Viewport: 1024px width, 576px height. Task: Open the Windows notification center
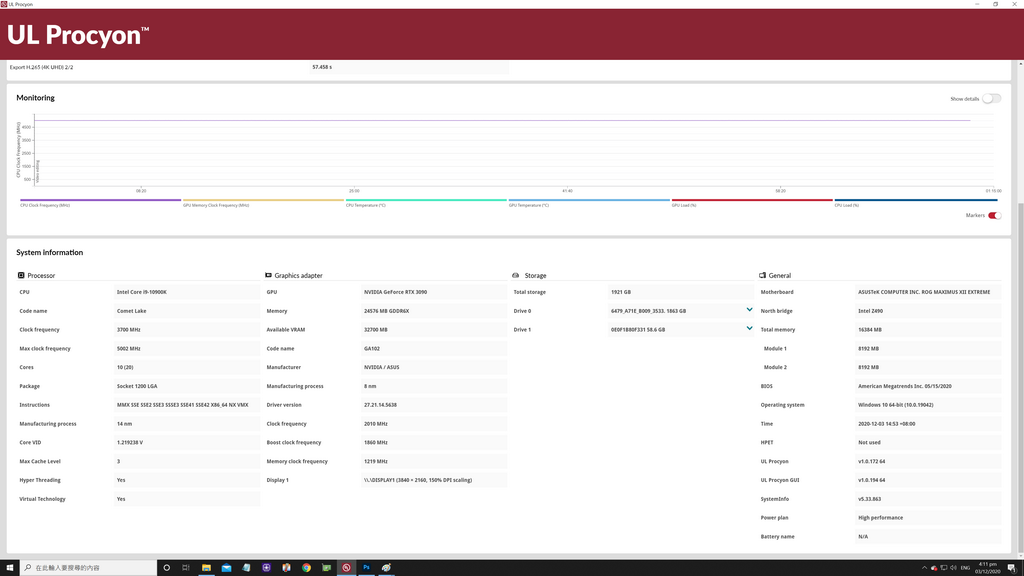click(x=1012, y=568)
